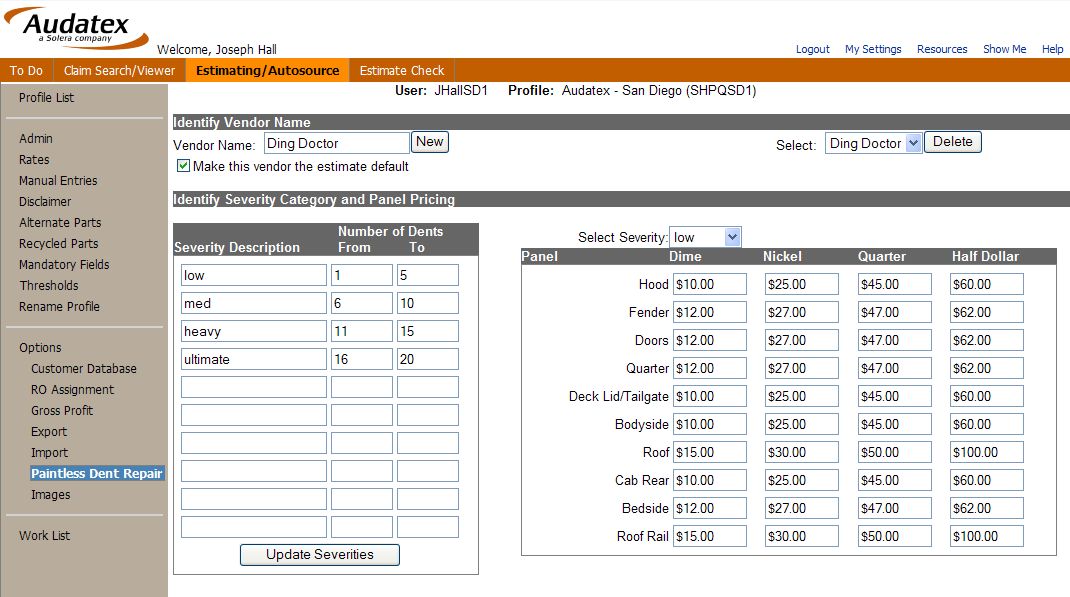This screenshot has width=1070, height=597.
Task: Open the Admin sidebar item
Action: click(35, 139)
